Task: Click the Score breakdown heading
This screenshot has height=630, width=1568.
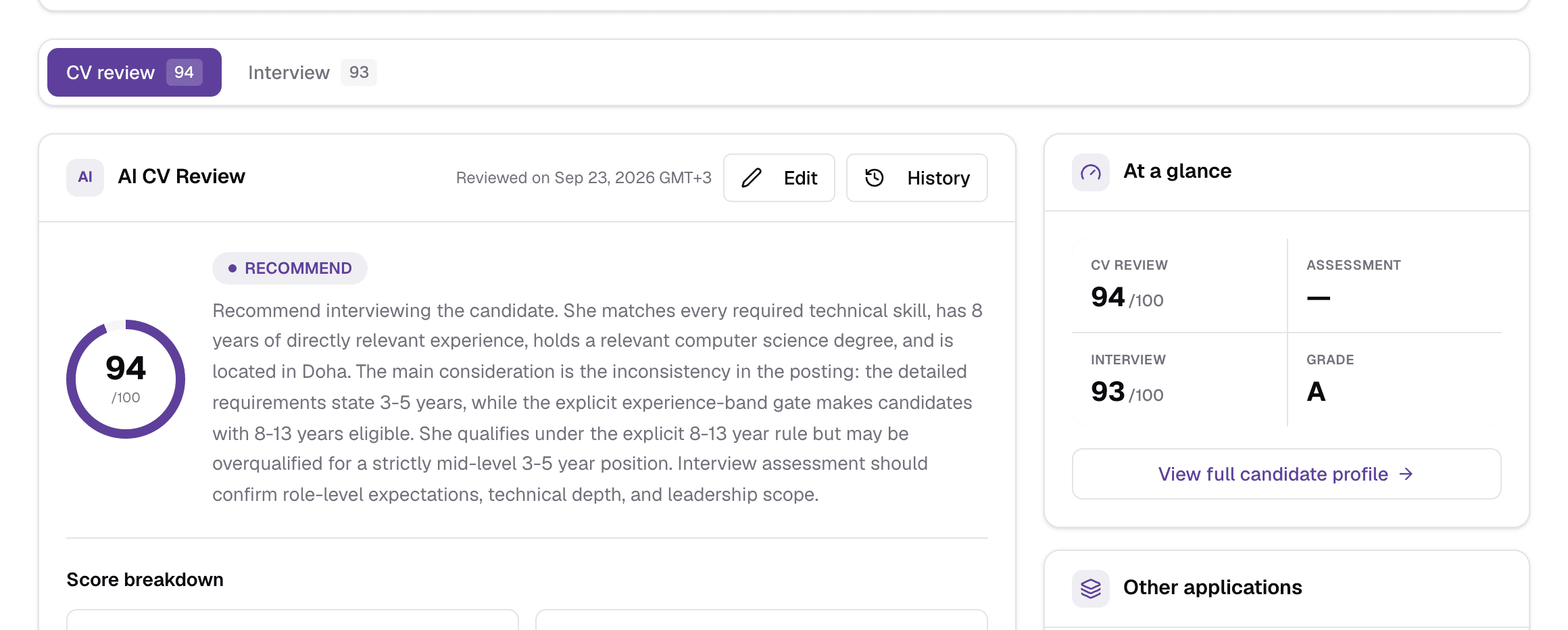Action: pyautogui.click(x=145, y=580)
